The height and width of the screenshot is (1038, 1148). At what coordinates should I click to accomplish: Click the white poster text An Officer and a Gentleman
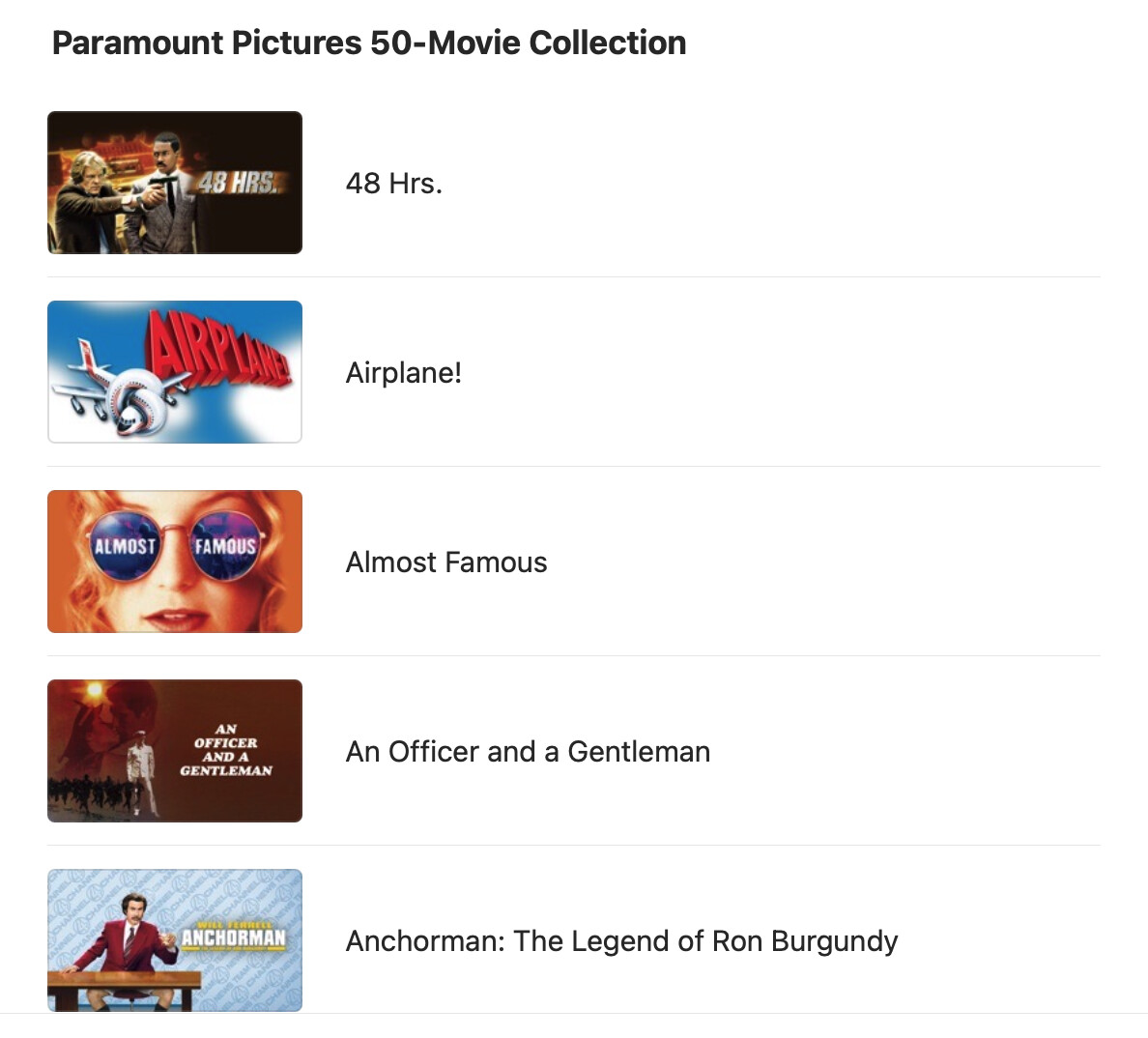pos(226,750)
